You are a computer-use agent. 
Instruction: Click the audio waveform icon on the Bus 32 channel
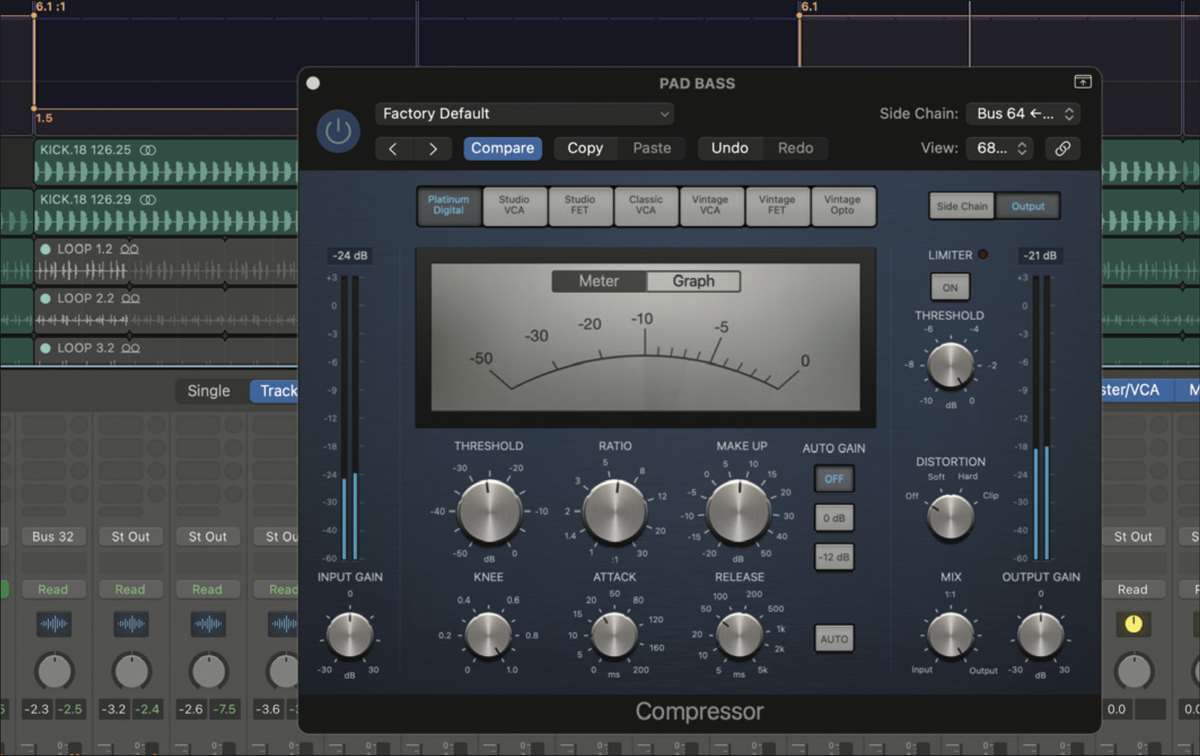coord(54,624)
